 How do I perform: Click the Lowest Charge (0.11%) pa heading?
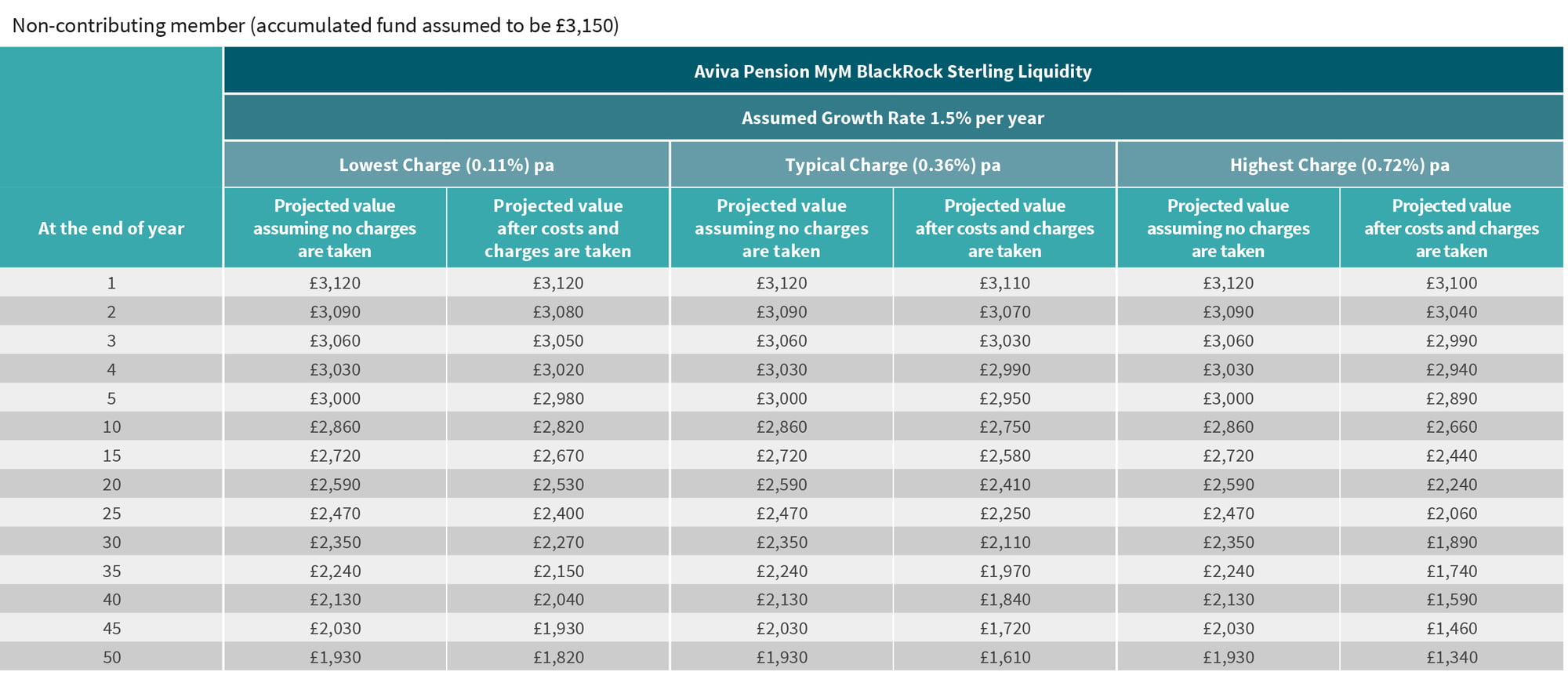[x=447, y=165]
